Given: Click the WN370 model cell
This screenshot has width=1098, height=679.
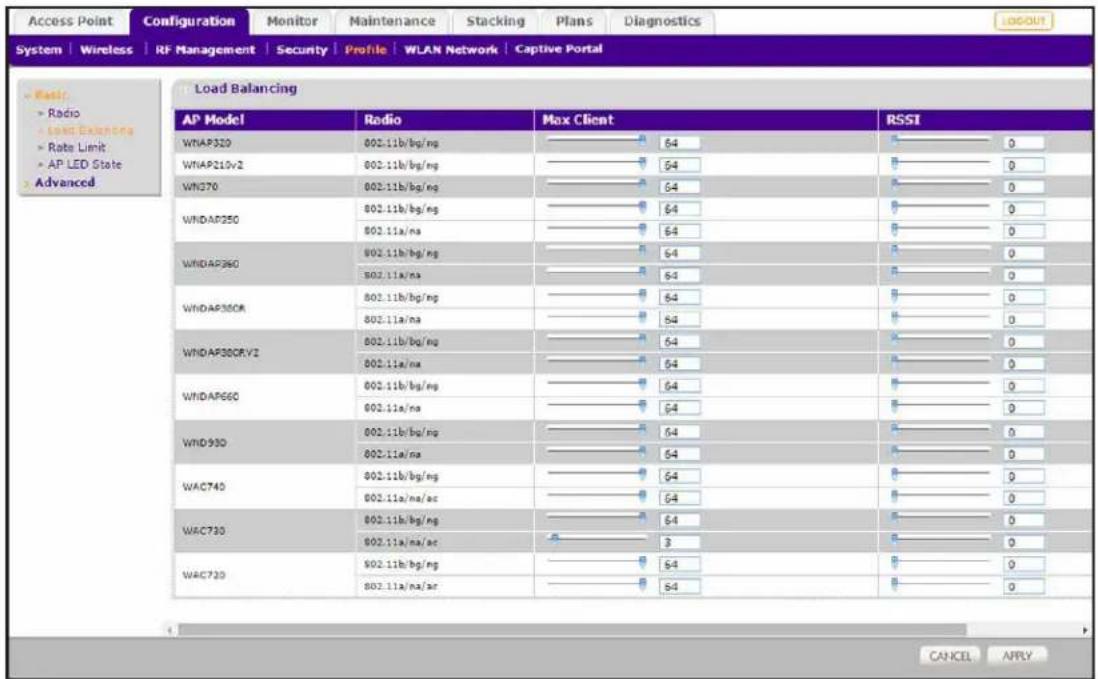Looking at the screenshot, I should coord(265,187).
